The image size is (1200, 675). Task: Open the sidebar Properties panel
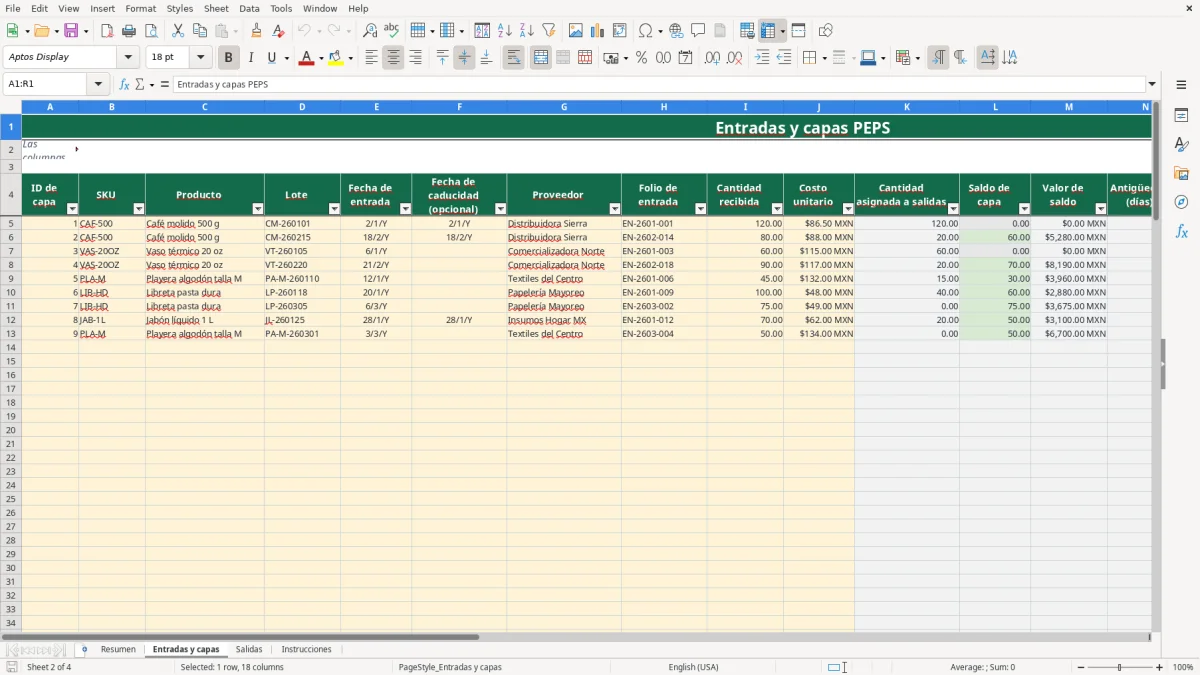click(1181, 115)
